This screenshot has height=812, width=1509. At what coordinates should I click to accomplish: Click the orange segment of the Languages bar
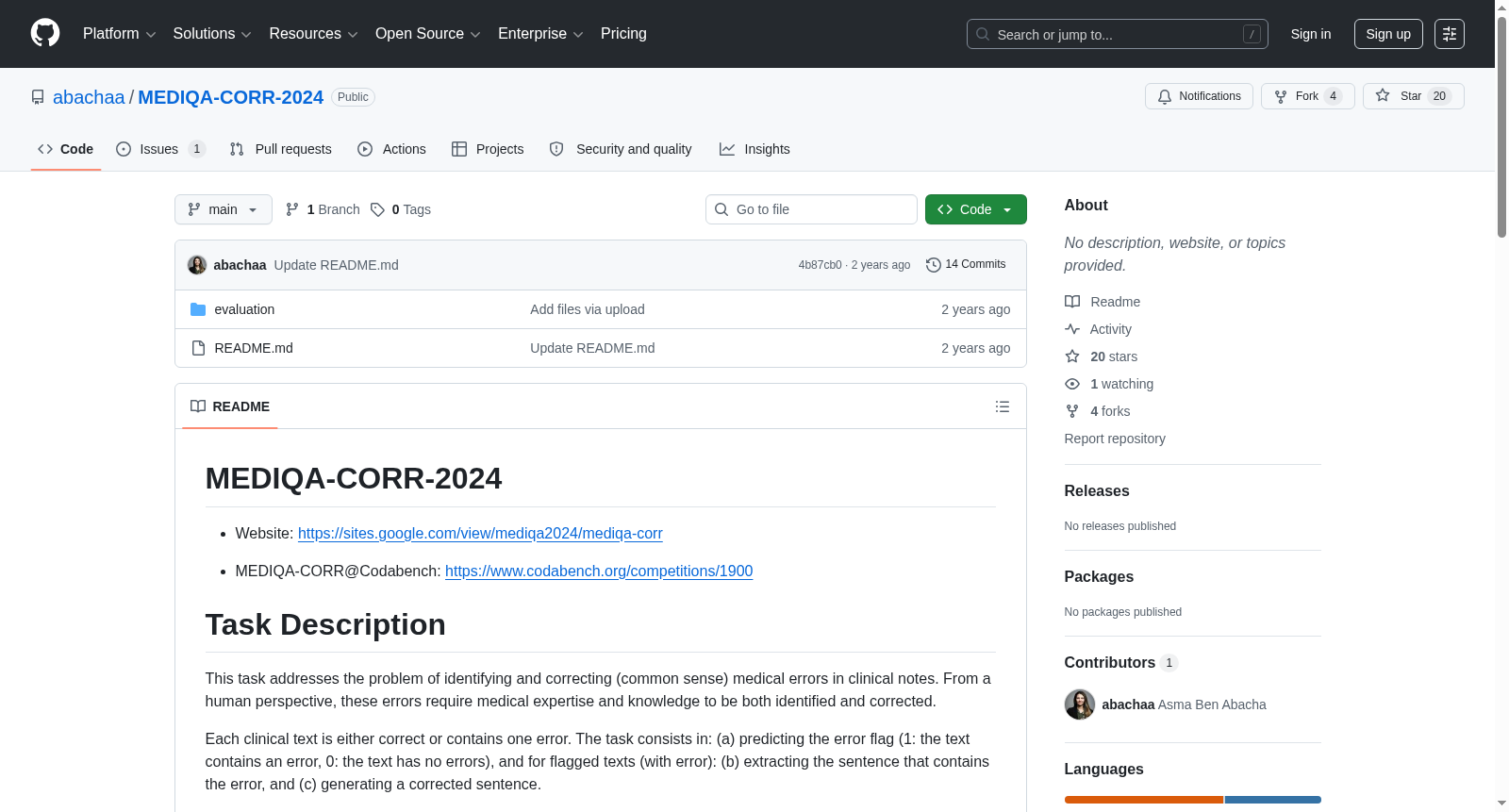tap(1143, 800)
